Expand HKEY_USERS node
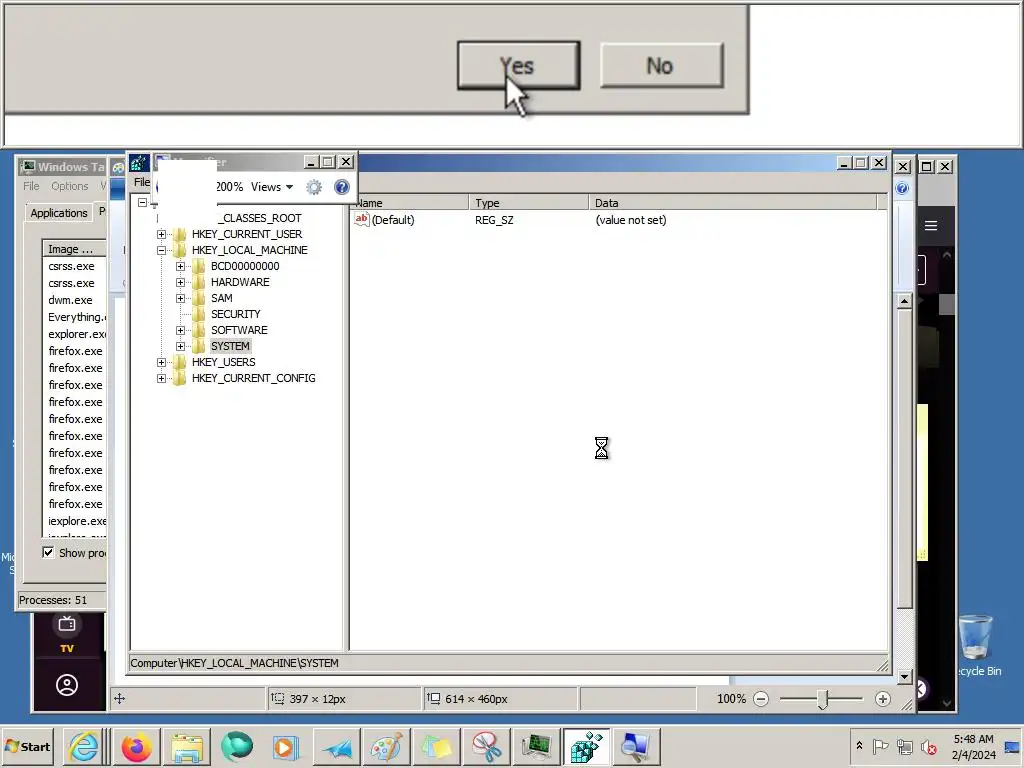 [x=161, y=362]
